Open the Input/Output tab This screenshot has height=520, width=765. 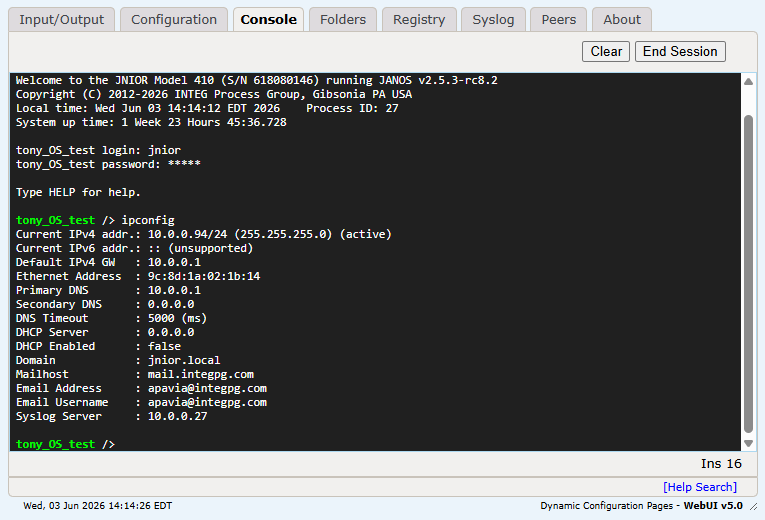[x=61, y=20]
